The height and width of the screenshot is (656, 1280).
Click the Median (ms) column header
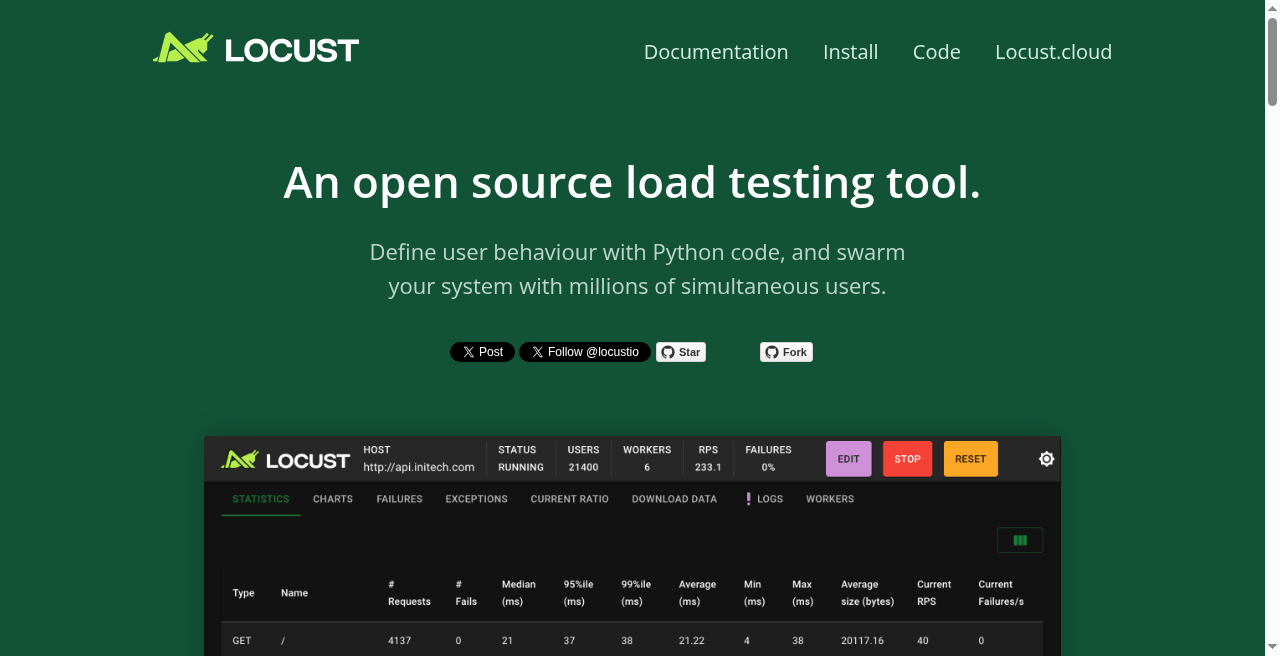(x=519, y=593)
